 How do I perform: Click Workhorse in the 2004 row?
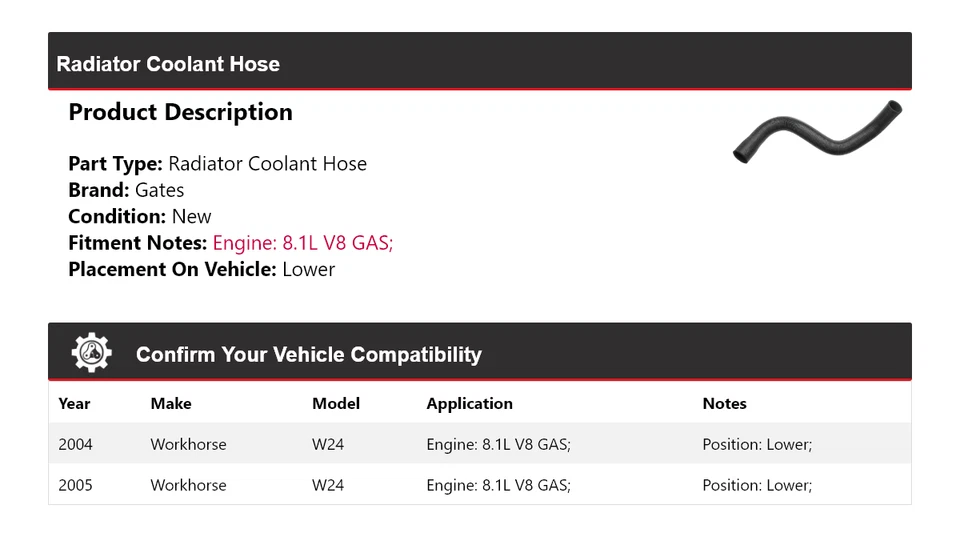(188, 444)
